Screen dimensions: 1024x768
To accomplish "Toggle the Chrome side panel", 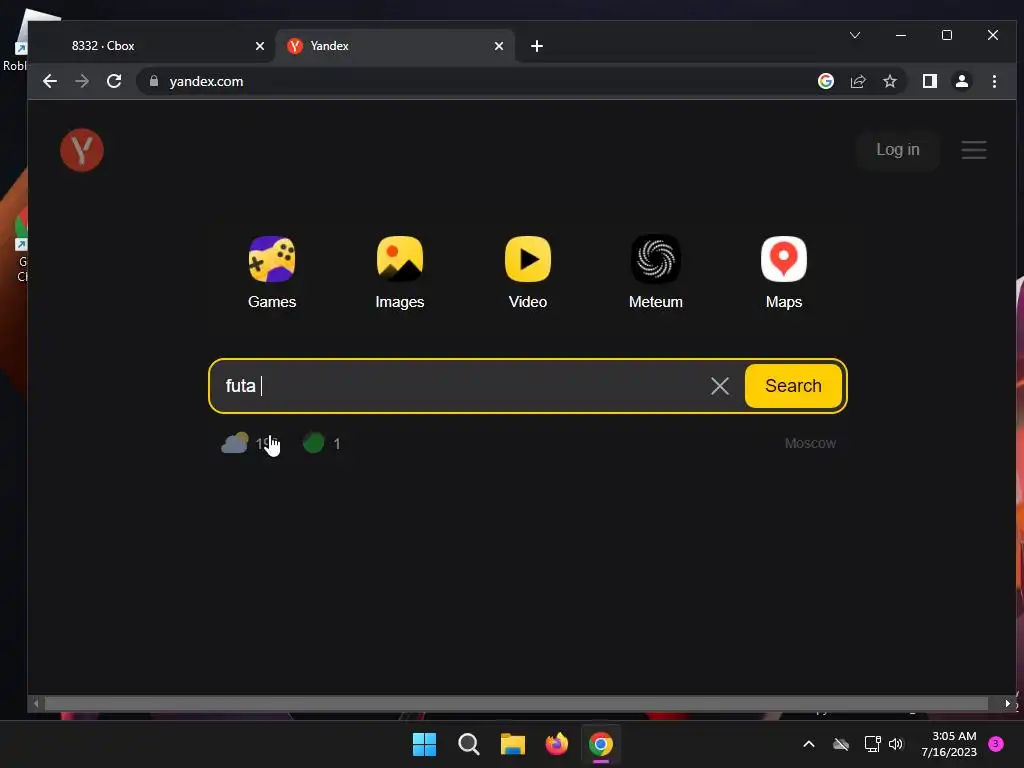I will click(930, 81).
